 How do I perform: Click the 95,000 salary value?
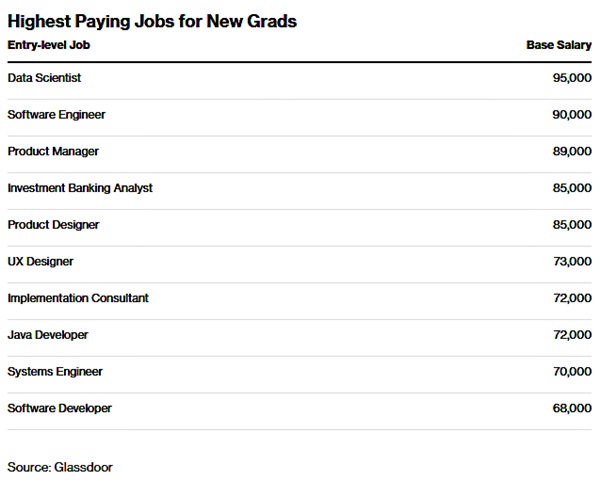click(x=572, y=78)
